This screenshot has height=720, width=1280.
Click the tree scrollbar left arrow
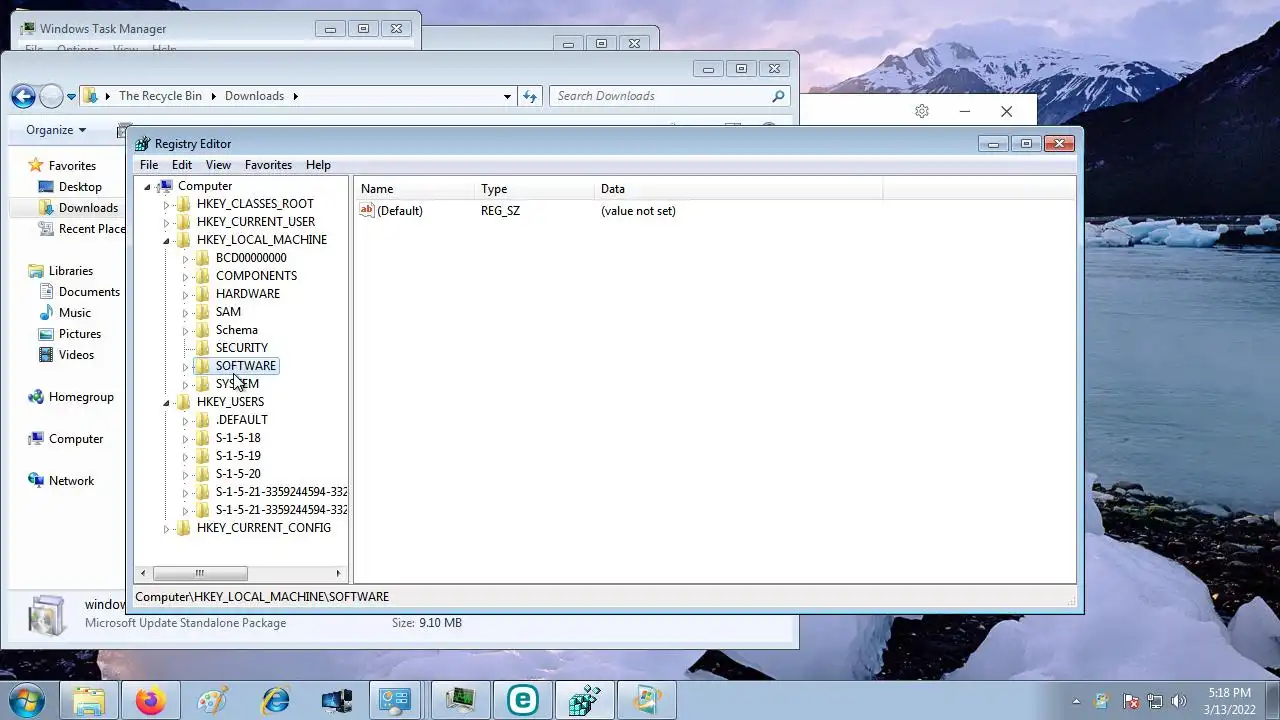(143, 573)
